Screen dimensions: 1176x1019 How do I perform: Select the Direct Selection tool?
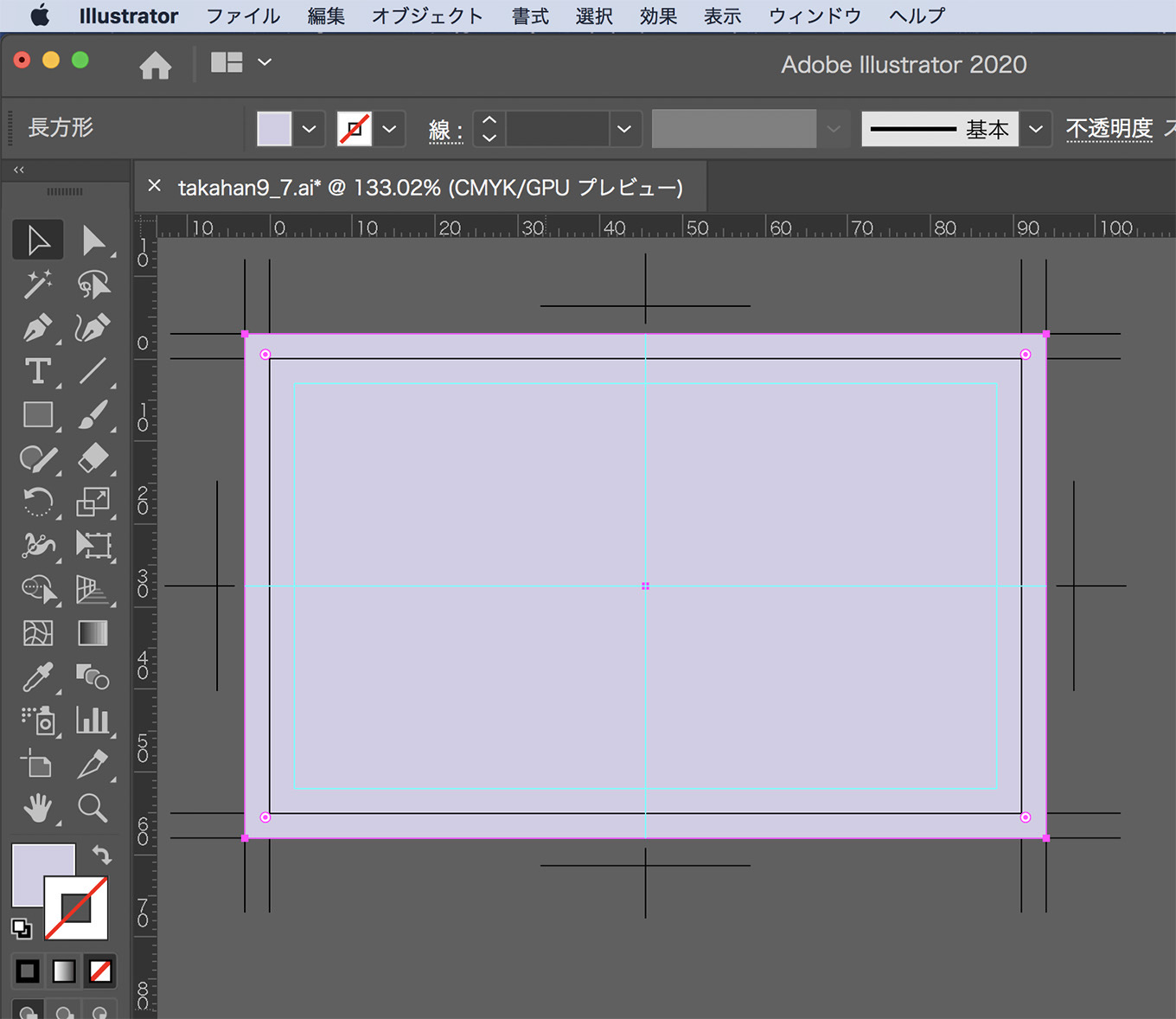point(93,240)
